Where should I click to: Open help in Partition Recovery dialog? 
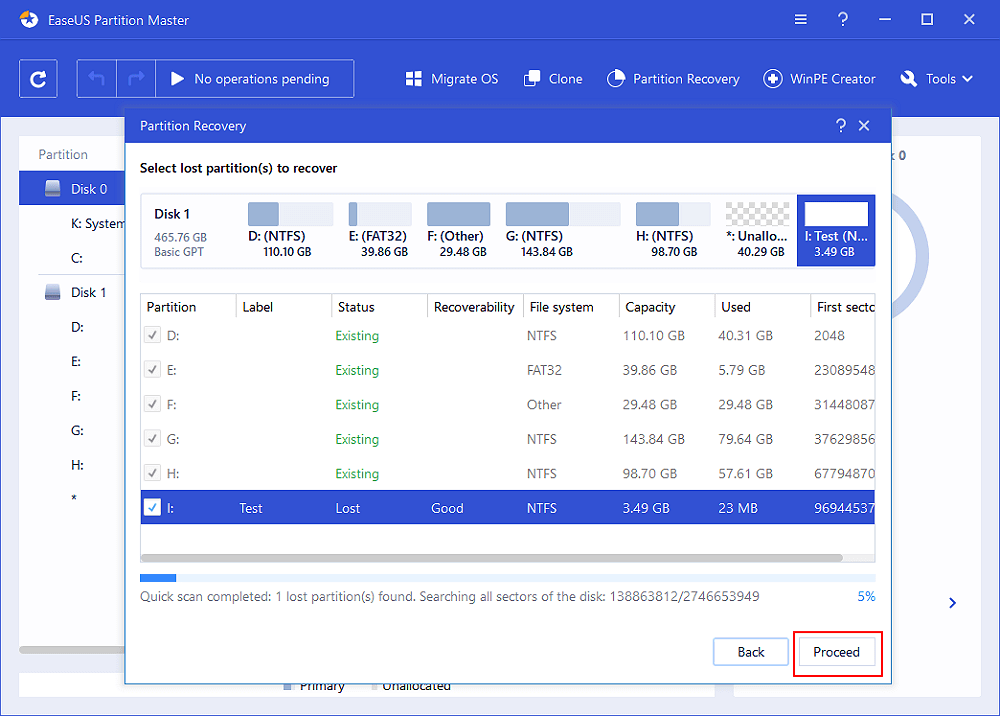pos(841,126)
